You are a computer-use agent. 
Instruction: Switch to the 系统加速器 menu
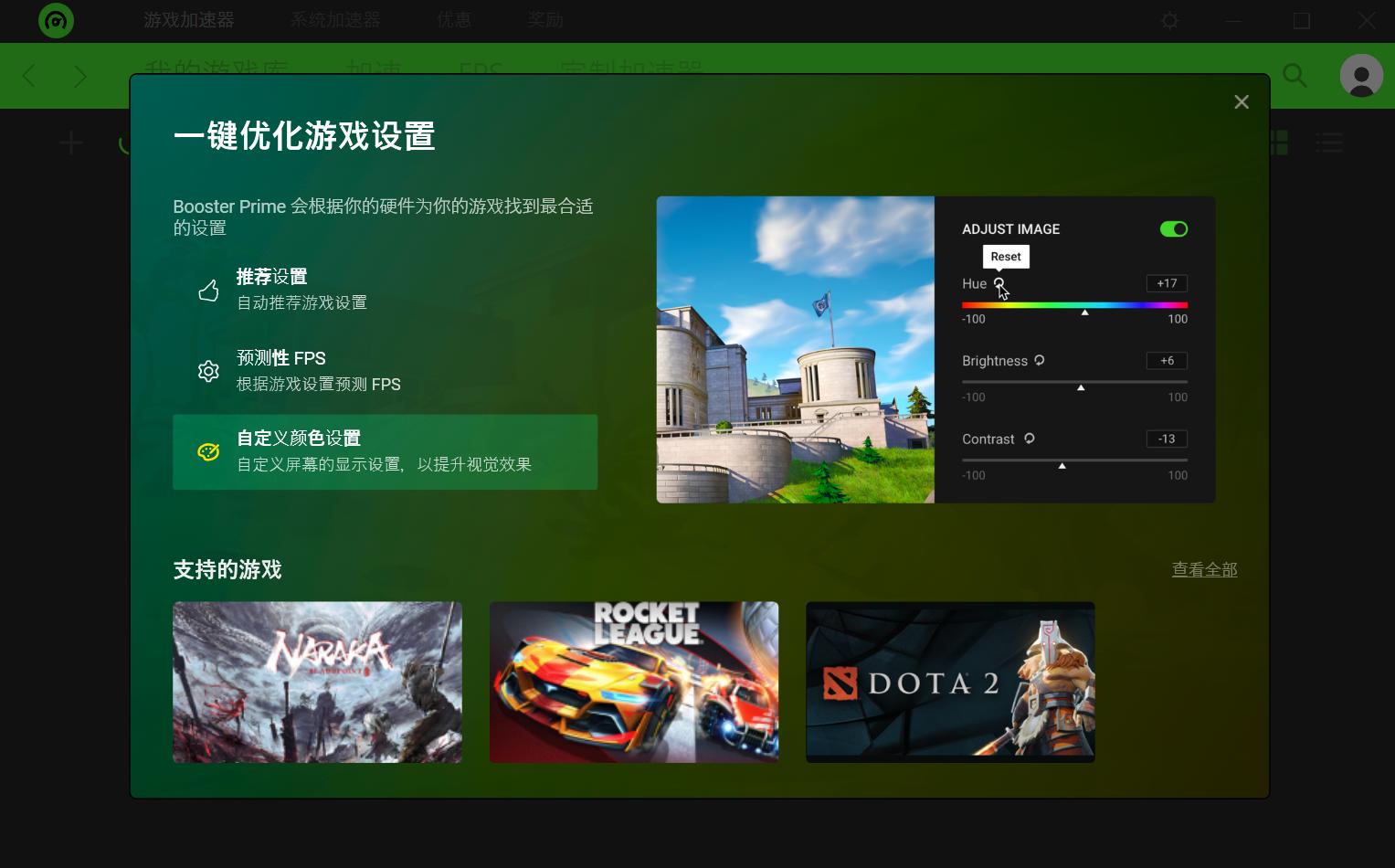coord(334,19)
